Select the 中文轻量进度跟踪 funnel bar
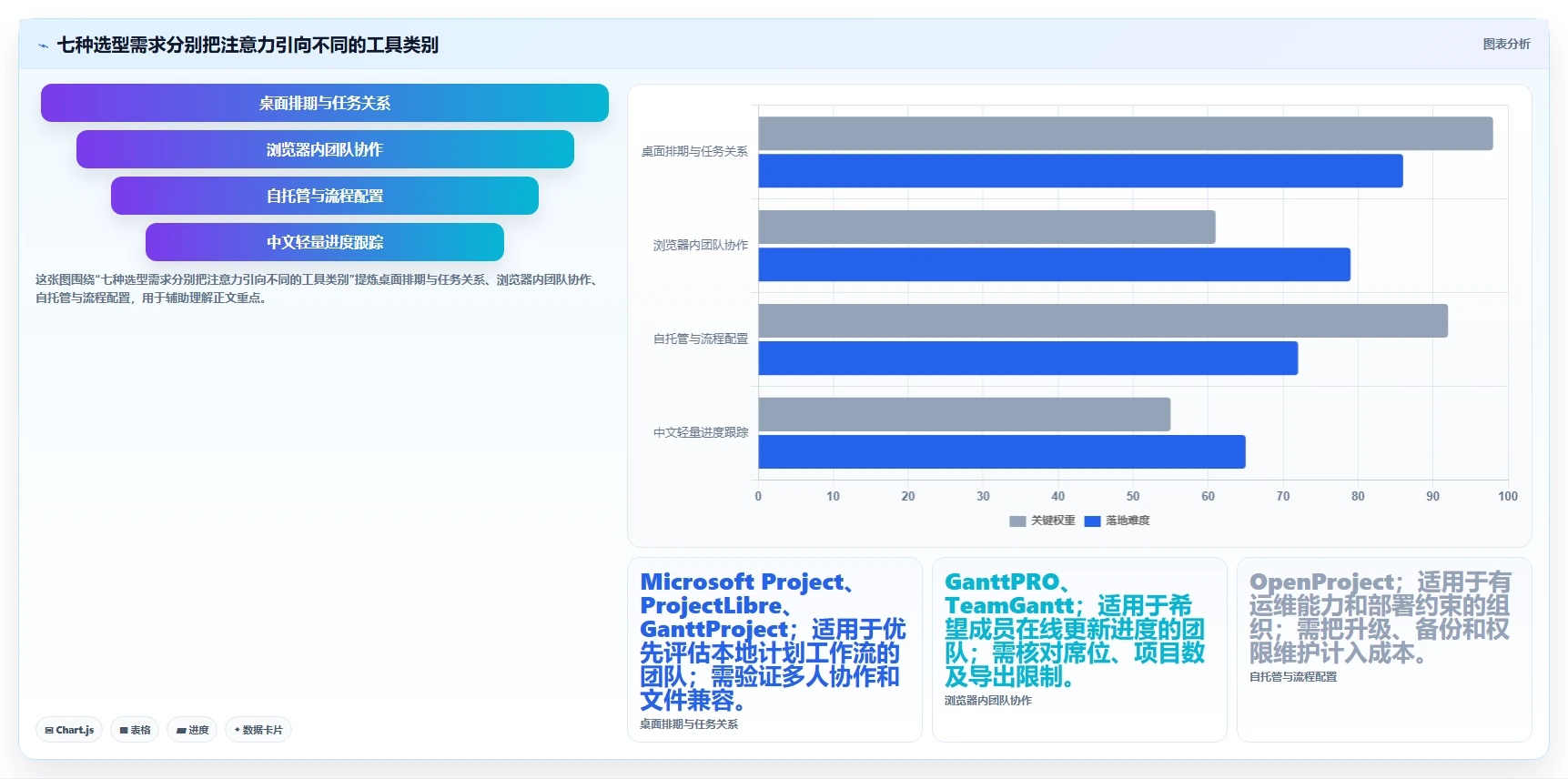This screenshot has width=1568, height=779. (325, 242)
